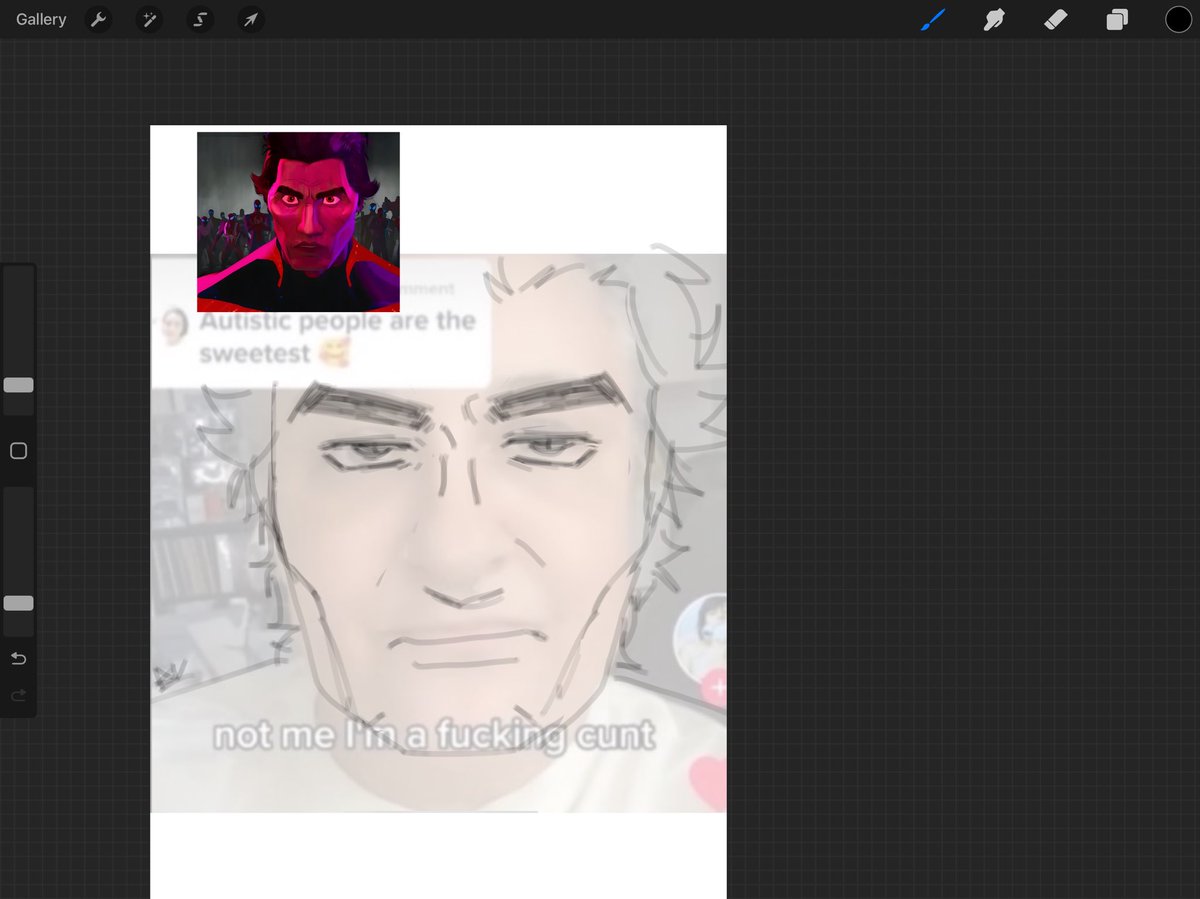Redo the last action

pyautogui.click(x=18, y=695)
